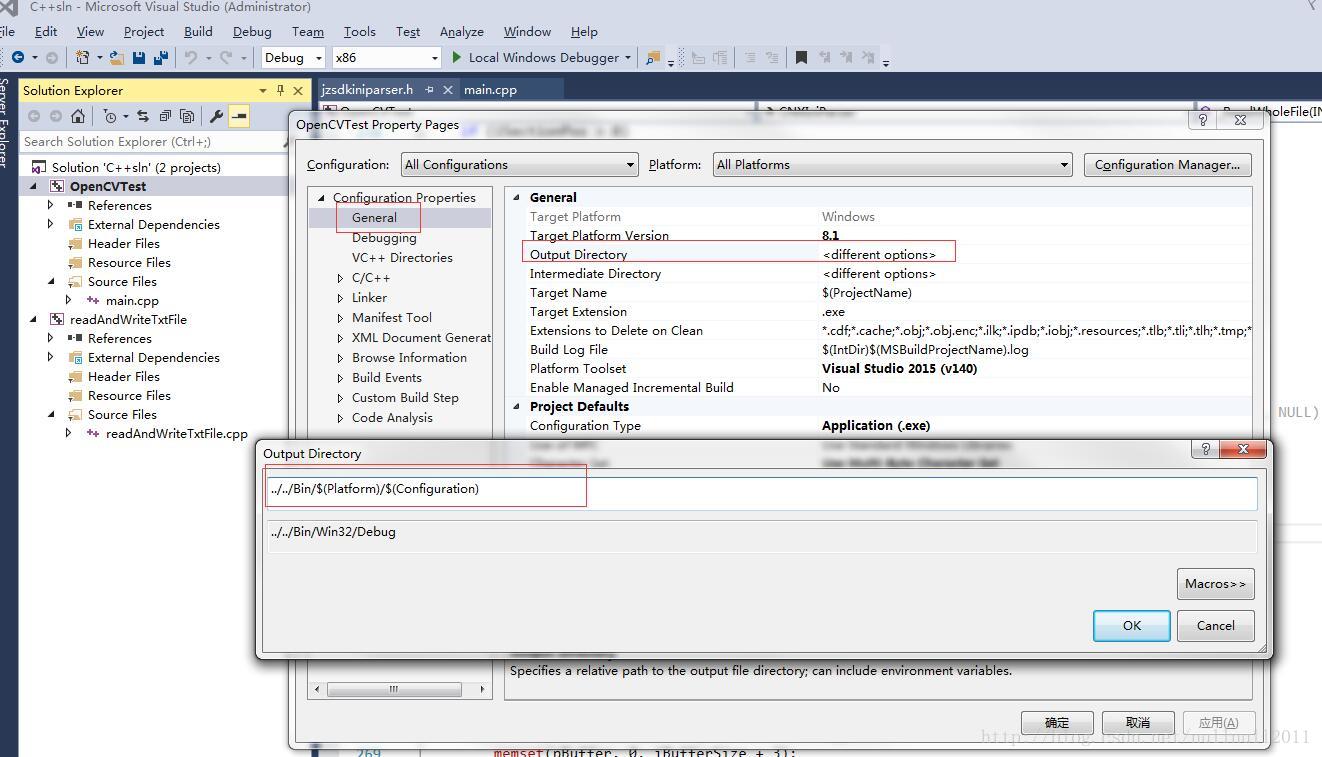This screenshot has height=757, width=1322.
Task: Click the New Project toolbar icon
Action: [x=83, y=57]
